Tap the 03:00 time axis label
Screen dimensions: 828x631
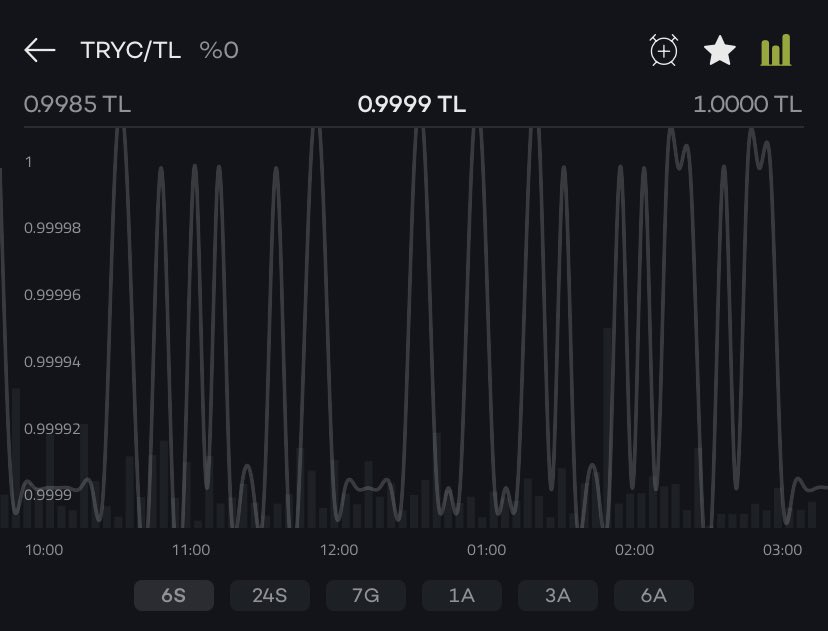click(x=783, y=550)
